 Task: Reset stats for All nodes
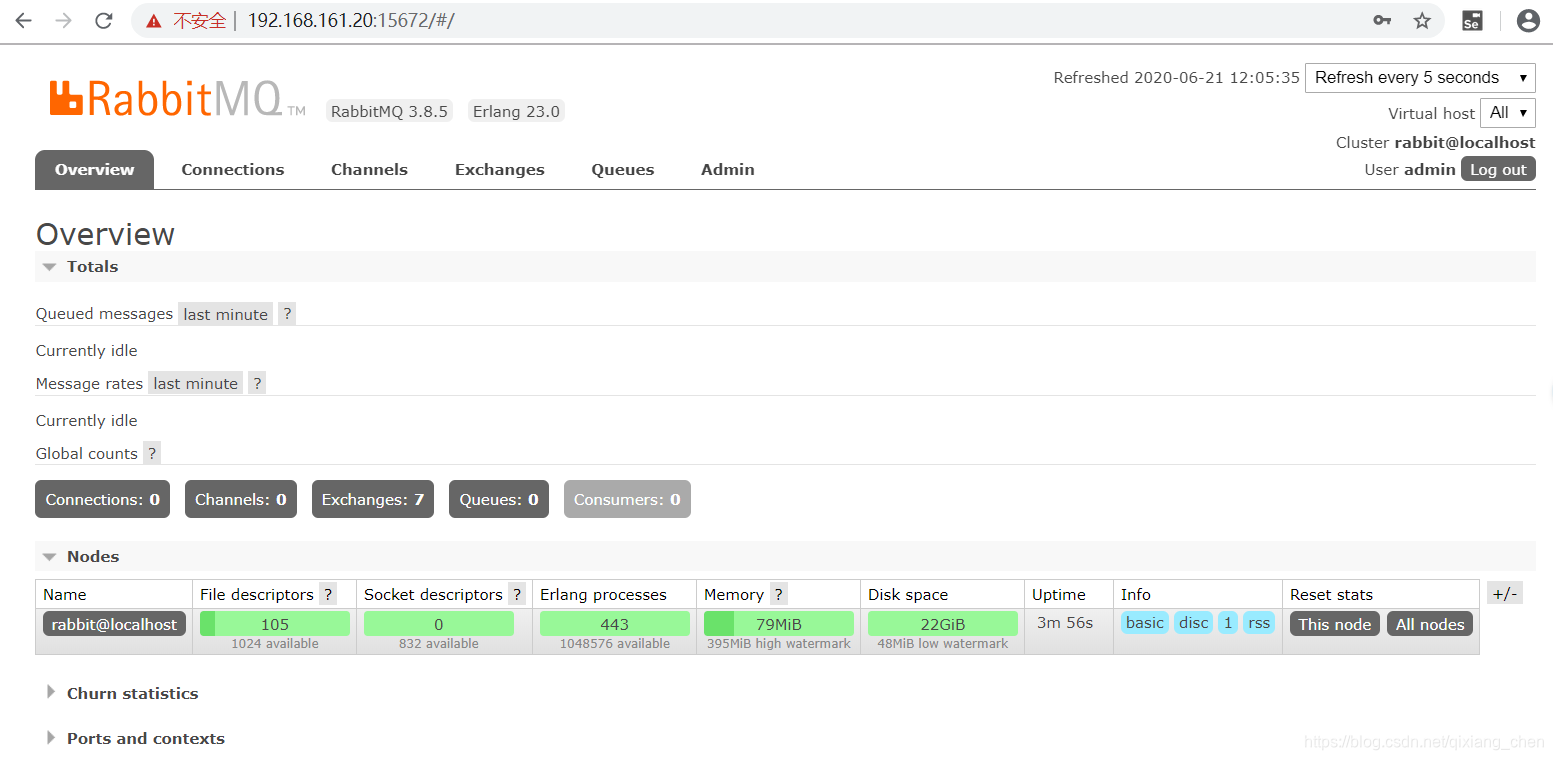click(x=1430, y=624)
